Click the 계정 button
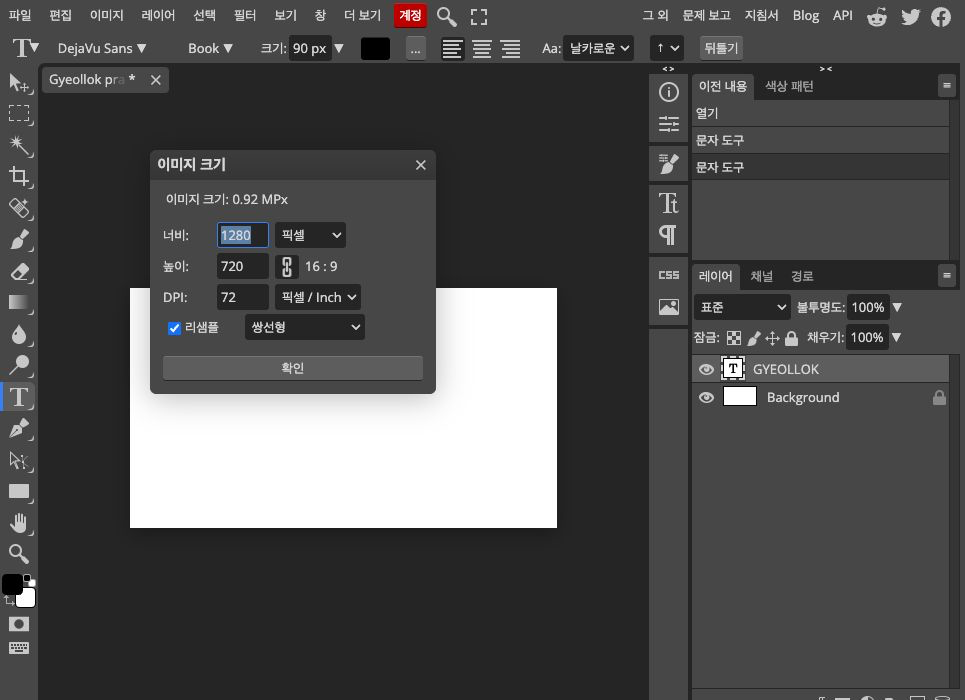Screen dimensions: 965x700 410,15
